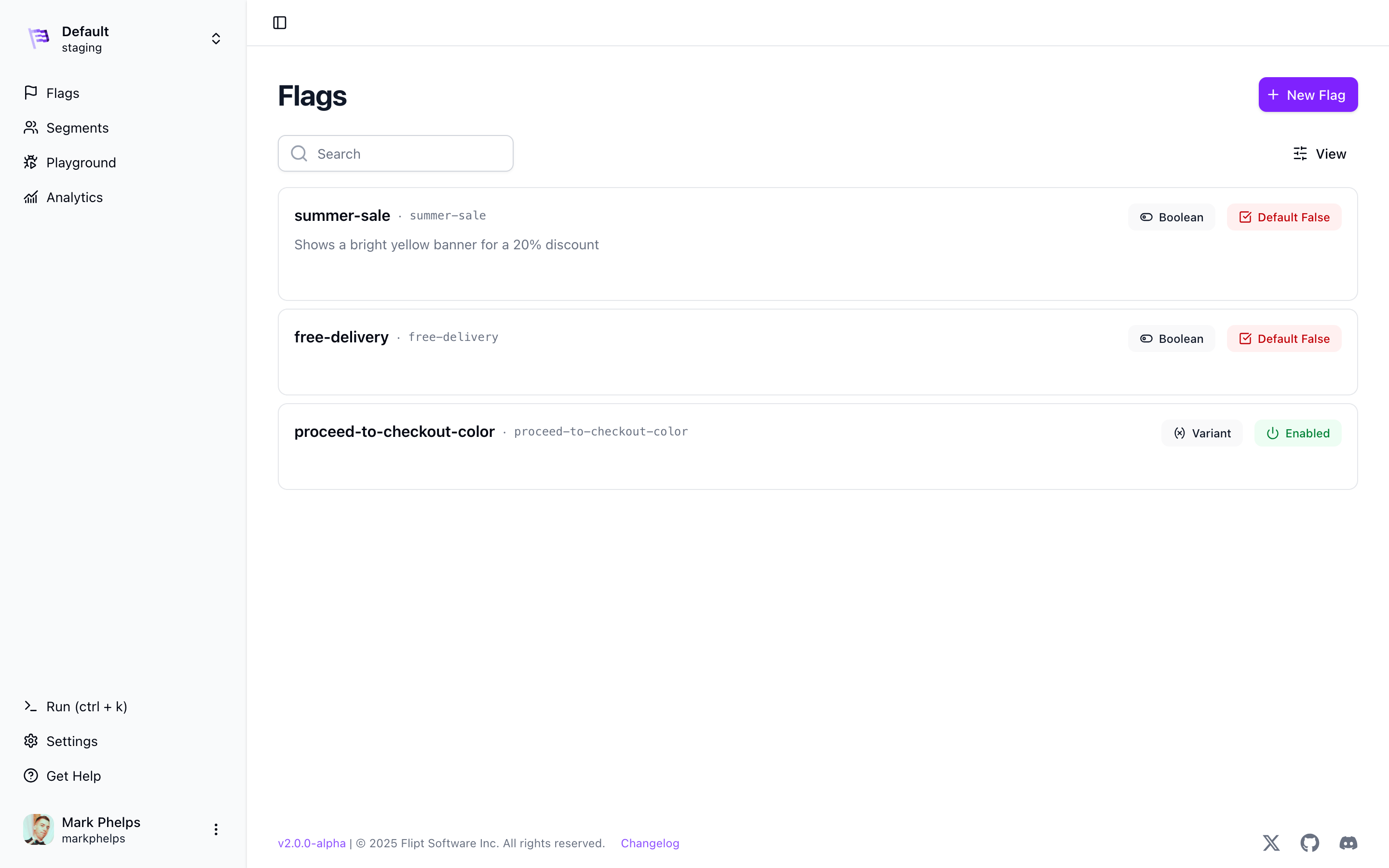This screenshot has width=1389, height=868.
Task: Open the Discord footer icon
Action: click(x=1348, y=843)
